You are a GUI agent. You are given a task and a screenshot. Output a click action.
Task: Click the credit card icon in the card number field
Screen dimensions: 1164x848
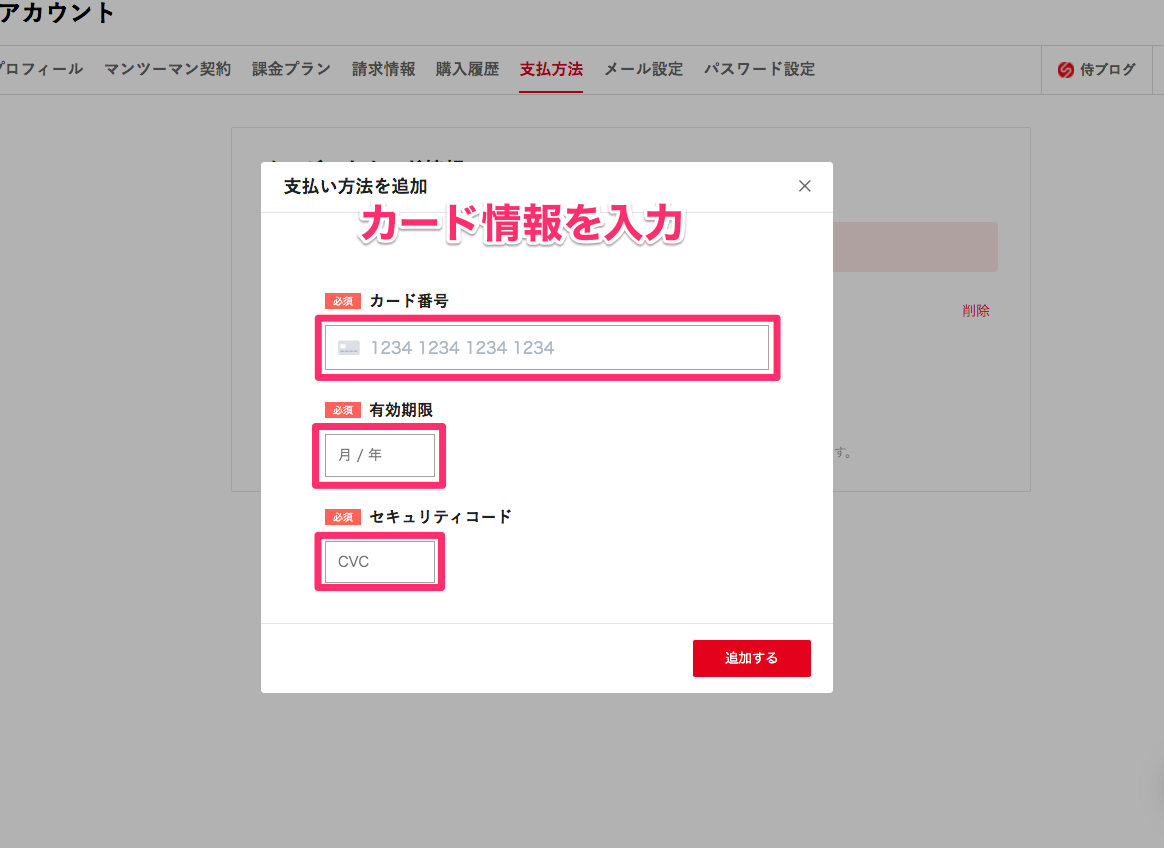349,348
